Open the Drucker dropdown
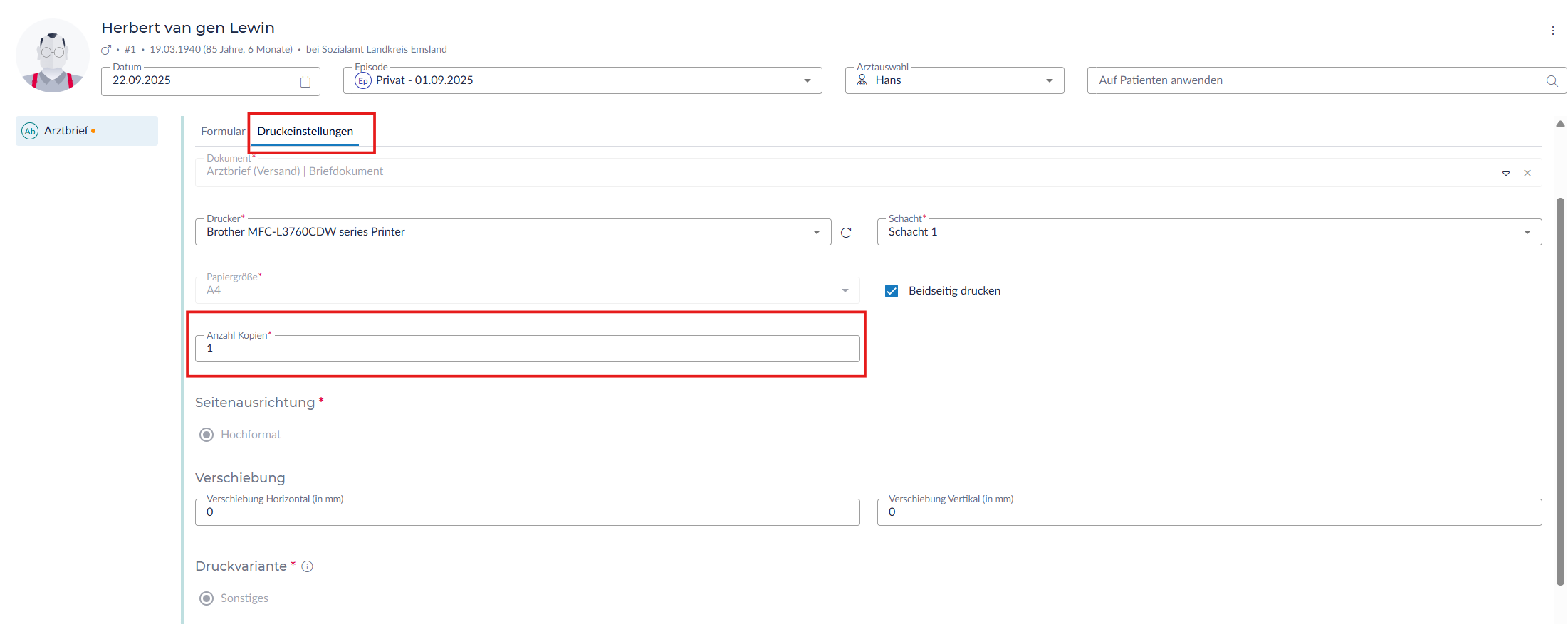This screenshot has height=624, width=1568. pos(816,233)
